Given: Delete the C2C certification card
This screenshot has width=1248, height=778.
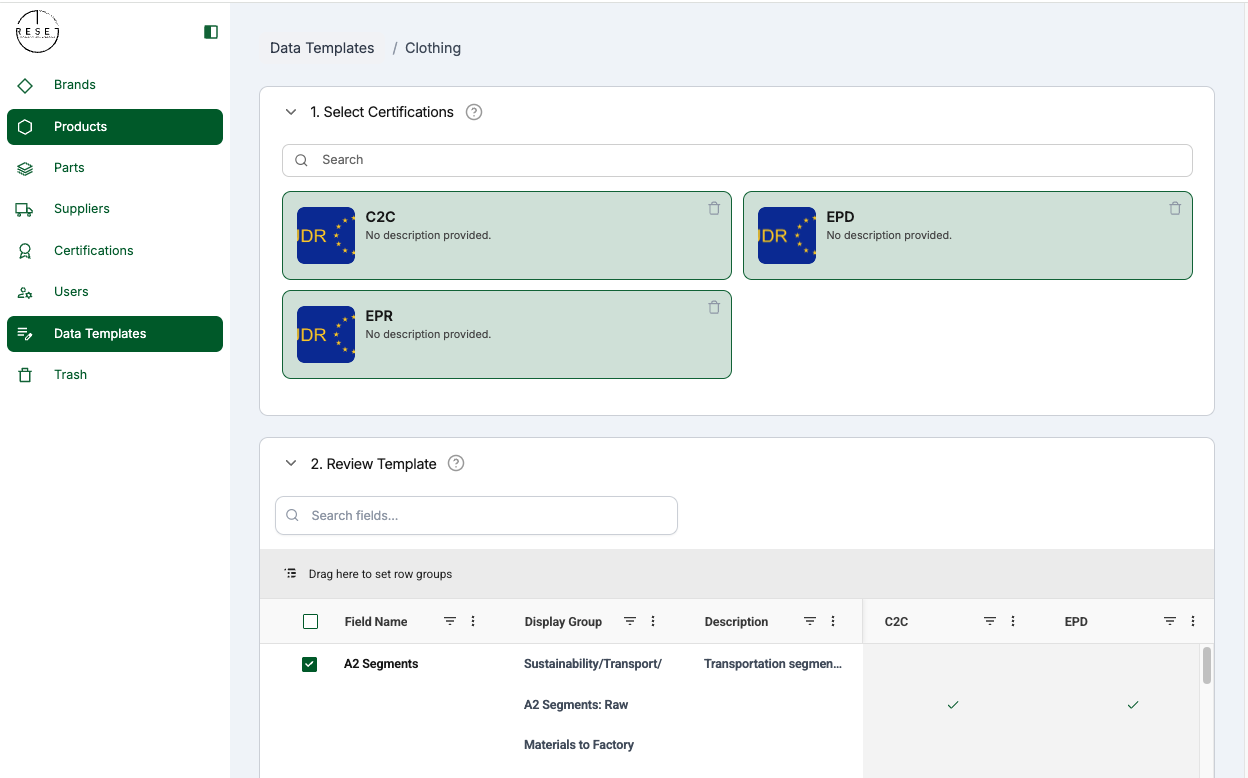Looking at the screenshot, I should (714, 209).
